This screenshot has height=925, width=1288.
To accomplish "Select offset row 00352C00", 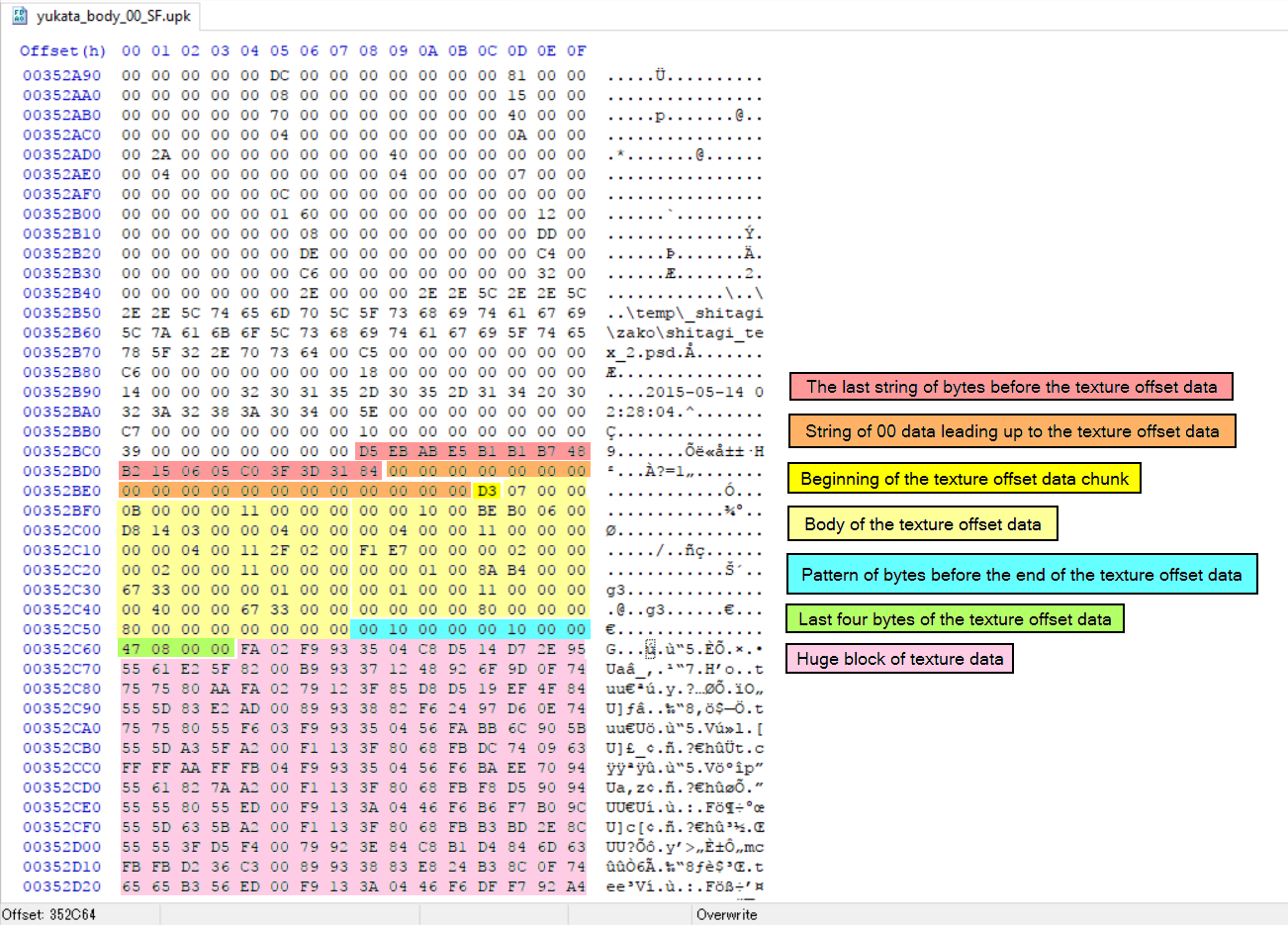I will (x=62, y=530).
